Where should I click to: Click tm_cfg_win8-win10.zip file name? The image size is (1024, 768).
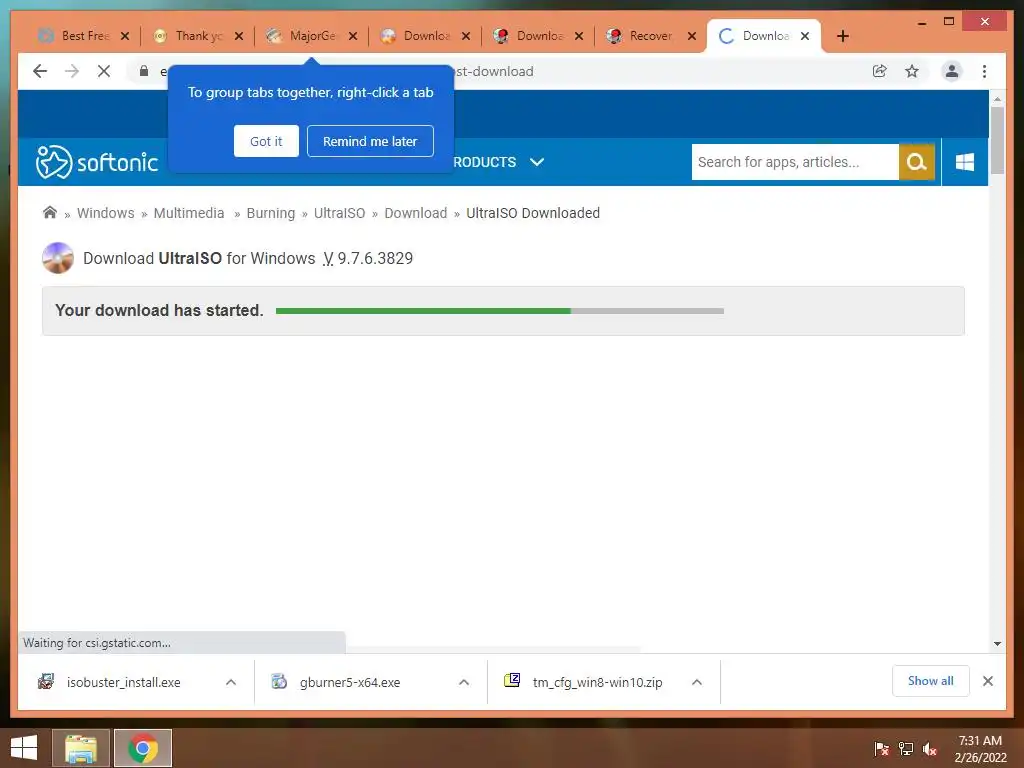point(598,682)
